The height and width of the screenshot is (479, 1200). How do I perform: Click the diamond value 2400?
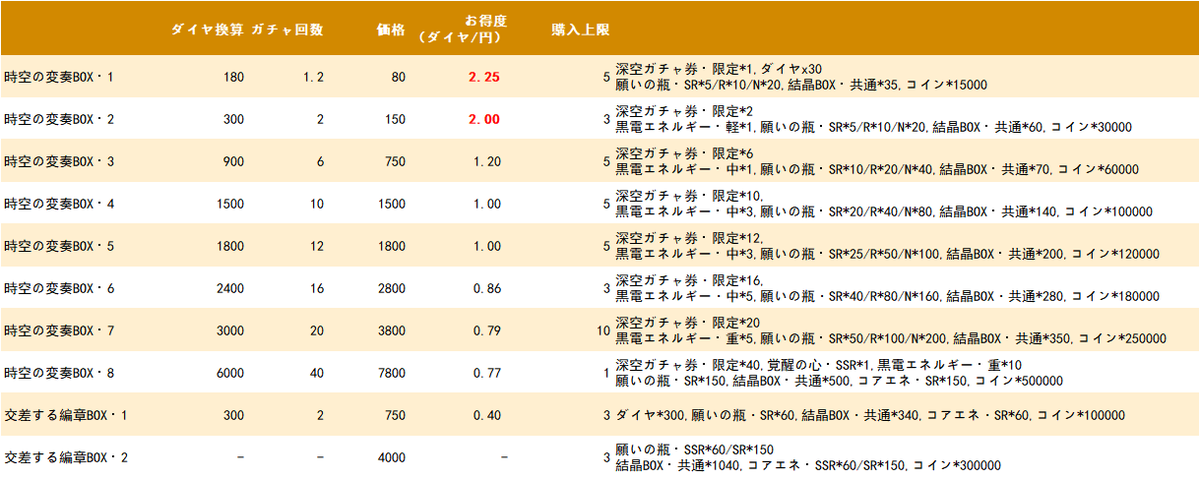click(x=229, y=288)
